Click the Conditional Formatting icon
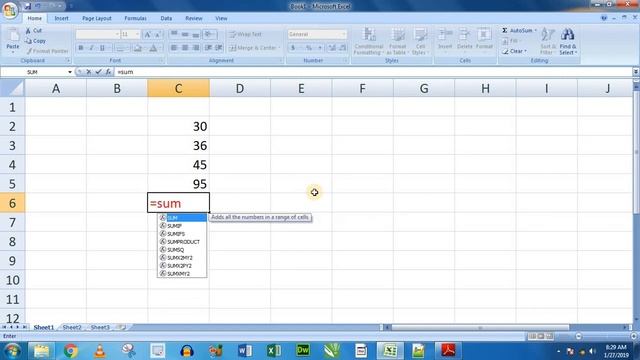This screenshot has height=360, width=640. (369, 35)
